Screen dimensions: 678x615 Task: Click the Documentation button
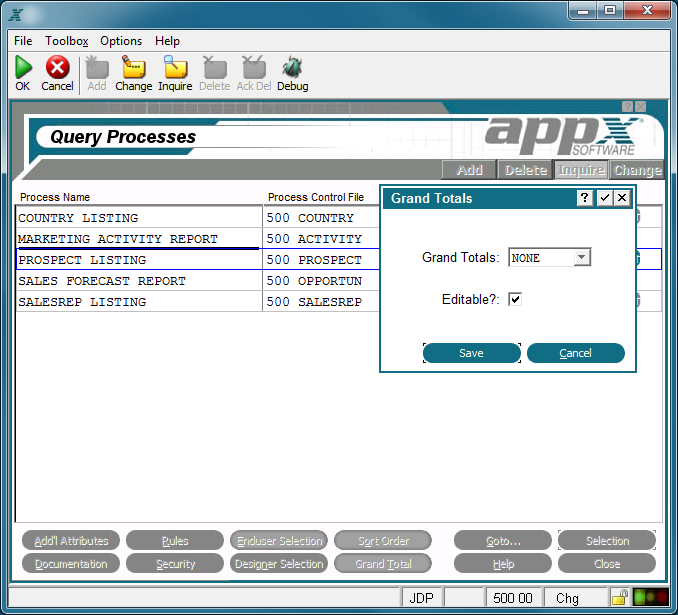point(71,564)
